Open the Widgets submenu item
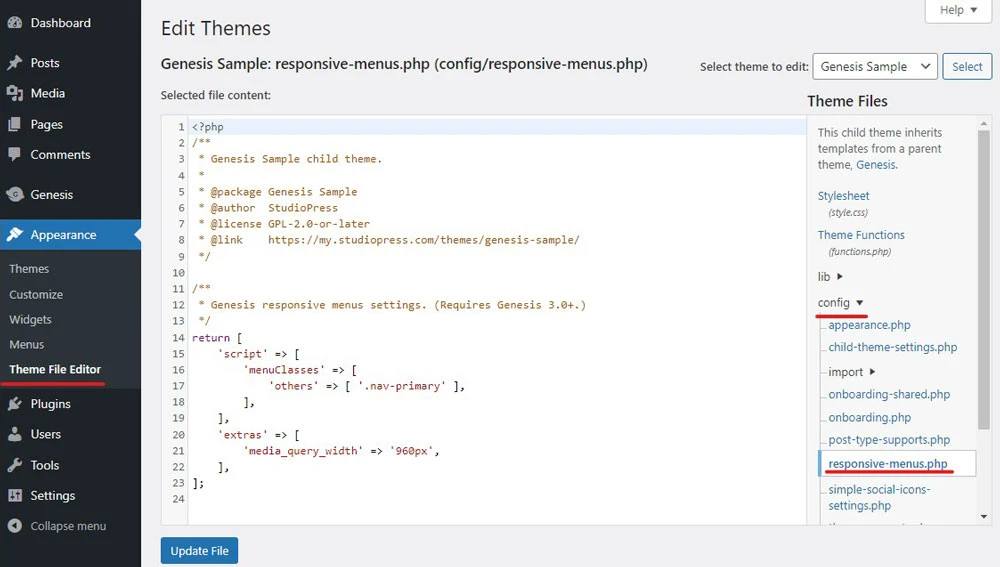1000x567 pixels. click(30, 320)
